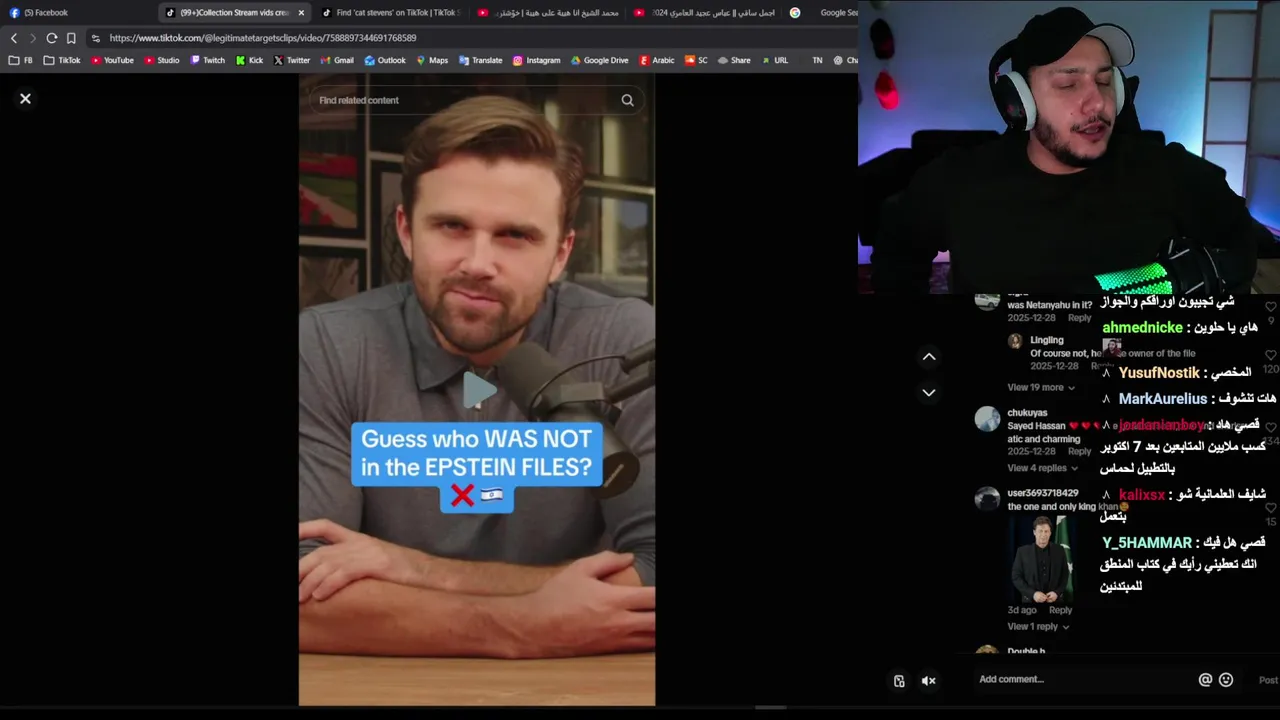Open the Outlook bookmark

(385, 60)
